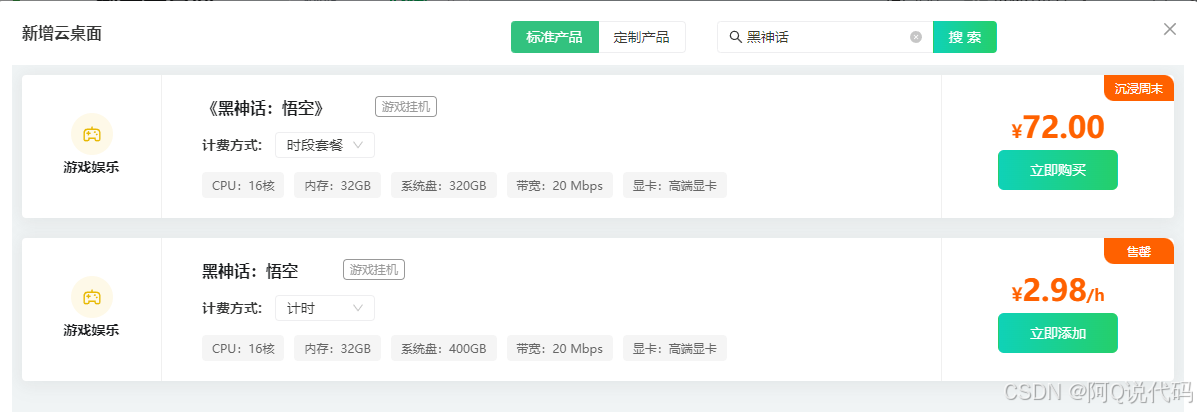
Task: Click 游戏娱乐 label in the ¥72.00 card
Action: click(x=92, y=169)
